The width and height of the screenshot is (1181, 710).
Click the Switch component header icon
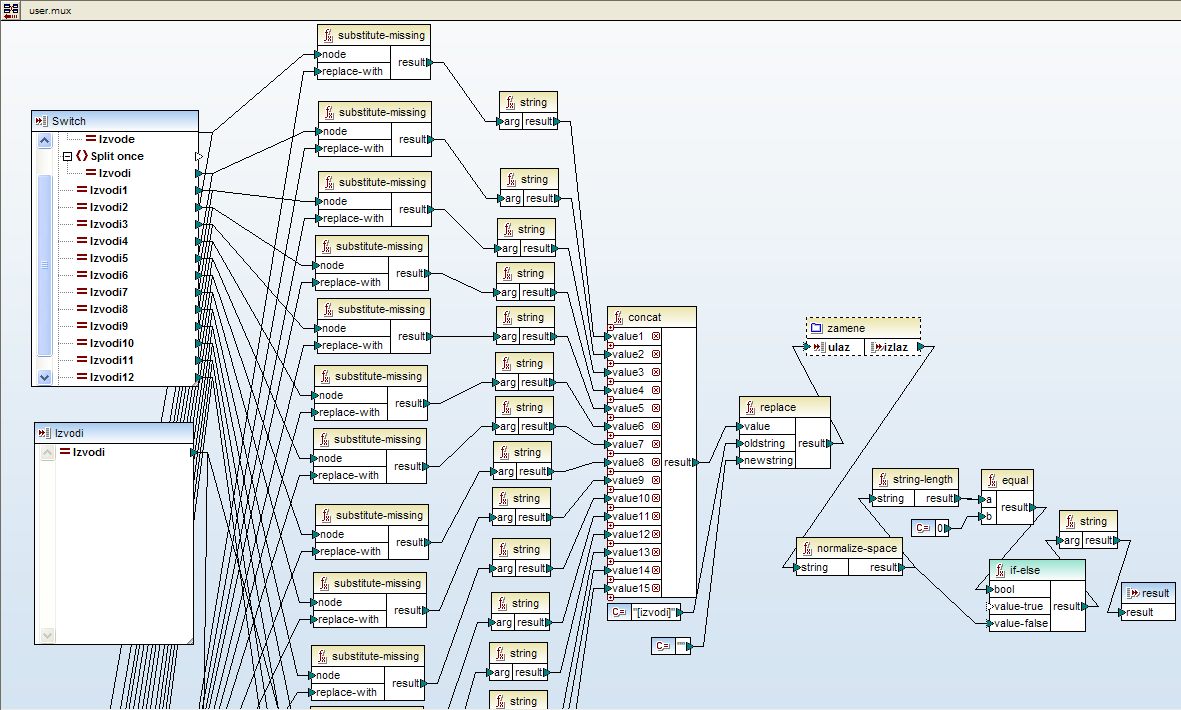pos(41,120)
